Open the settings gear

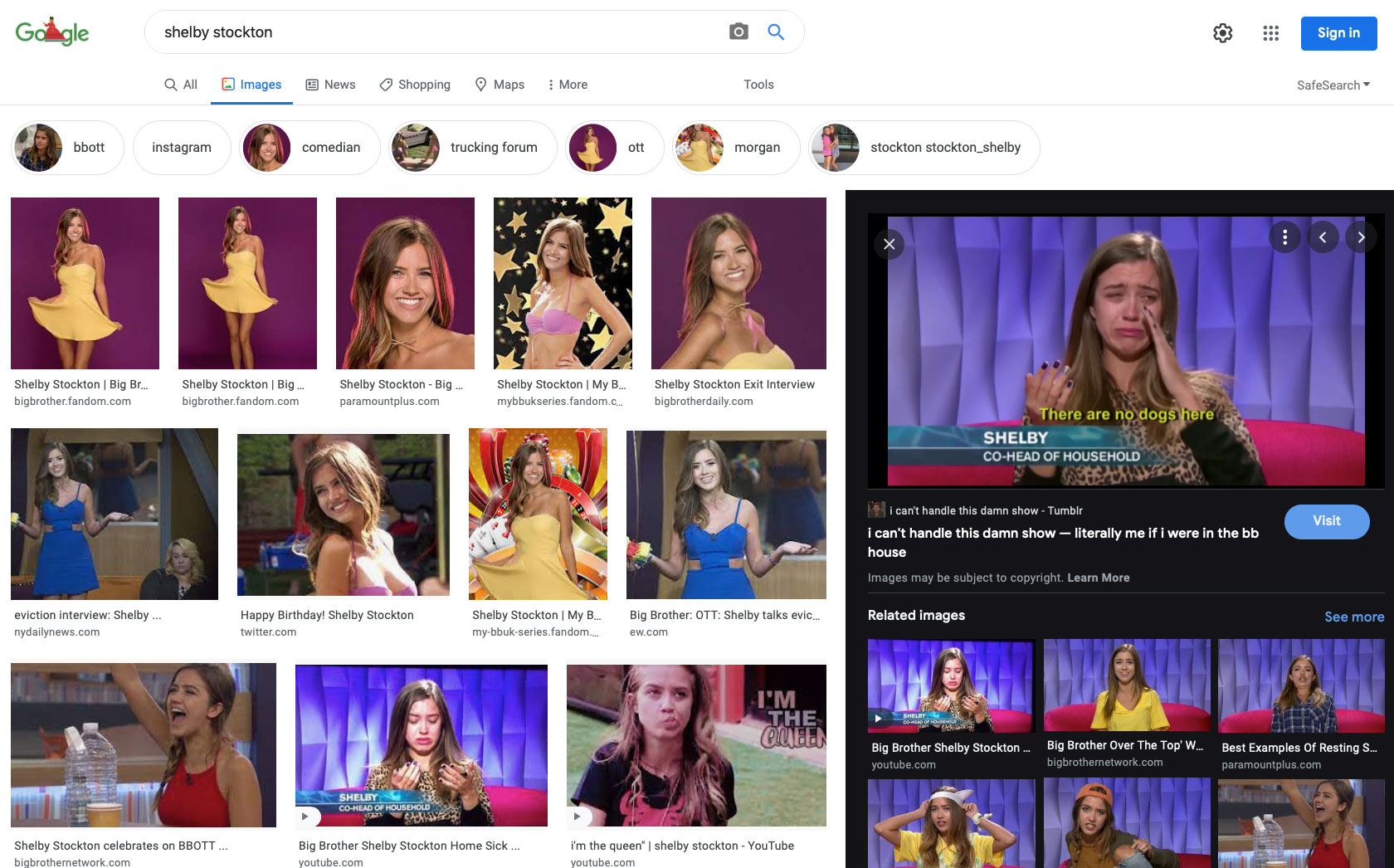pos(1222,33)
